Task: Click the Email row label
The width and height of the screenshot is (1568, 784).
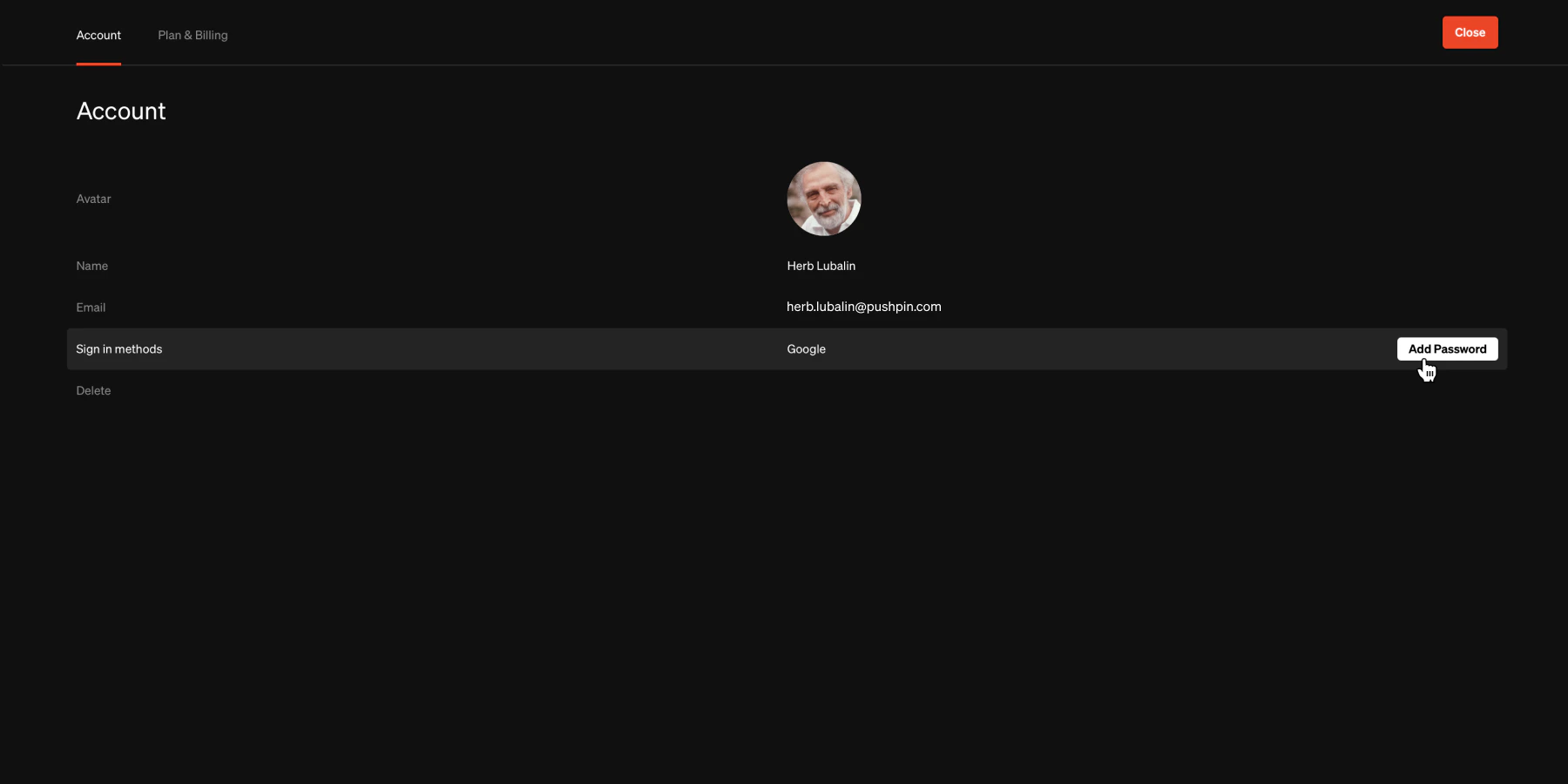Action: click(x=91, y=307)
